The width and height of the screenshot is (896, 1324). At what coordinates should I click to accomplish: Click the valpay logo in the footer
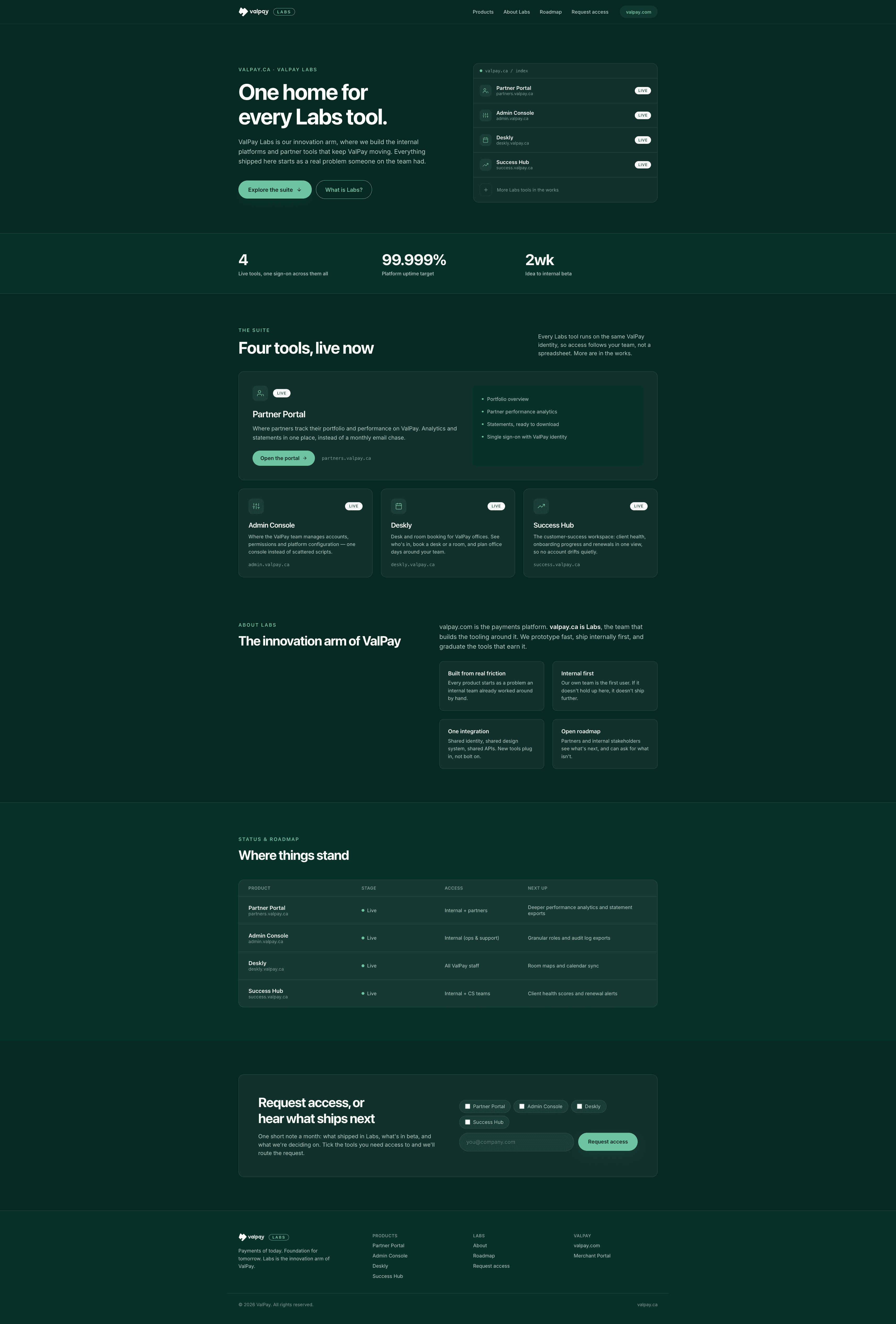(x=251, y=1237)
